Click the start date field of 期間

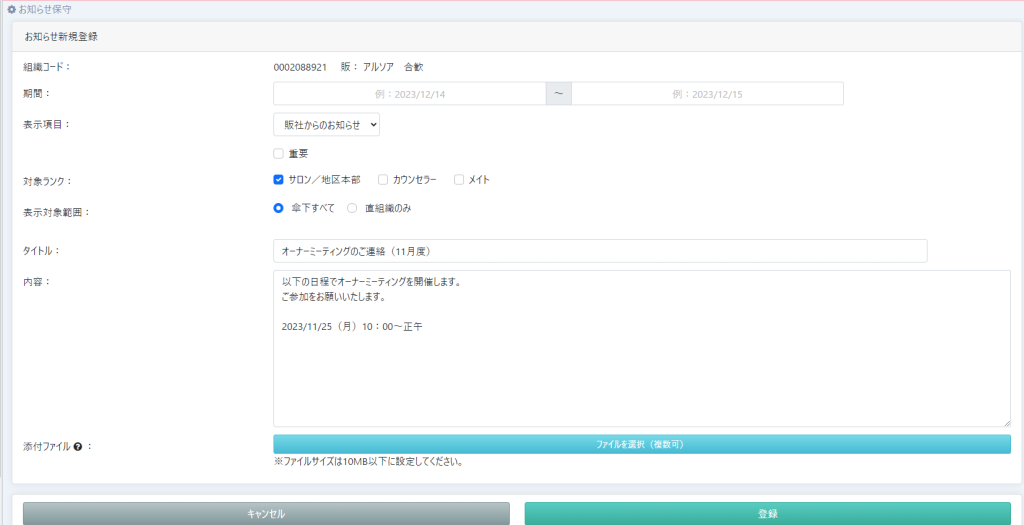coord(409,94)
